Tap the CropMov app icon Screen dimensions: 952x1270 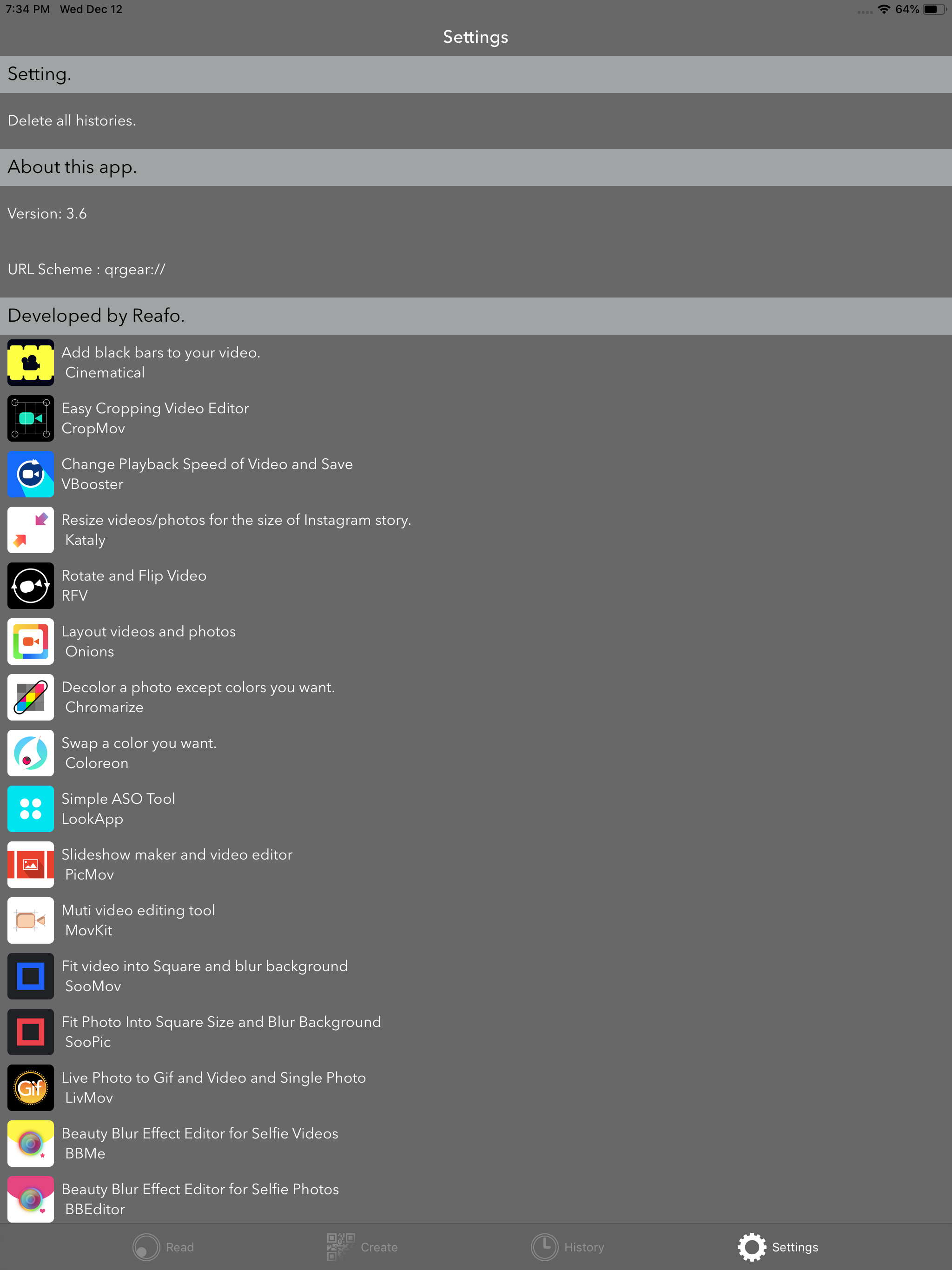point(30,418)
